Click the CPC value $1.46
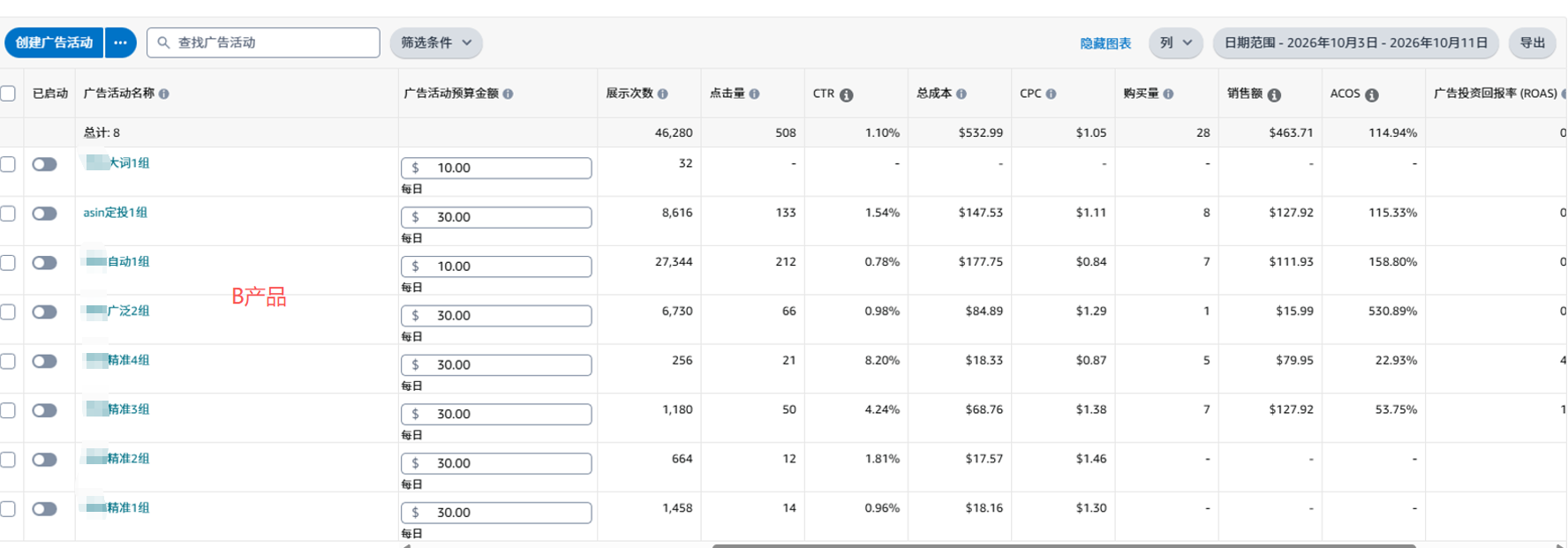Viewport: 1568px width, 548px height. click(x=1091, y=459)
